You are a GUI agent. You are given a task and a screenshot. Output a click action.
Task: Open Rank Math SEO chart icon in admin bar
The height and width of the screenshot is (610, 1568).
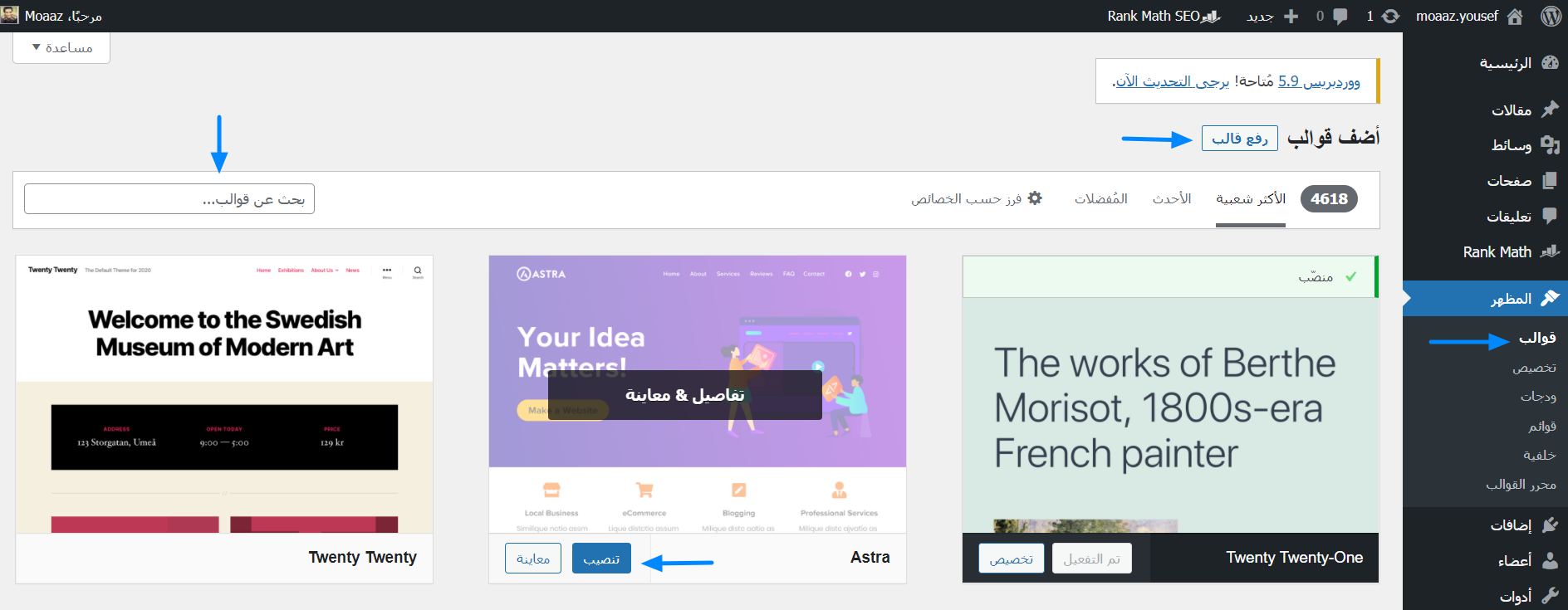click(x=1212, y=16)
